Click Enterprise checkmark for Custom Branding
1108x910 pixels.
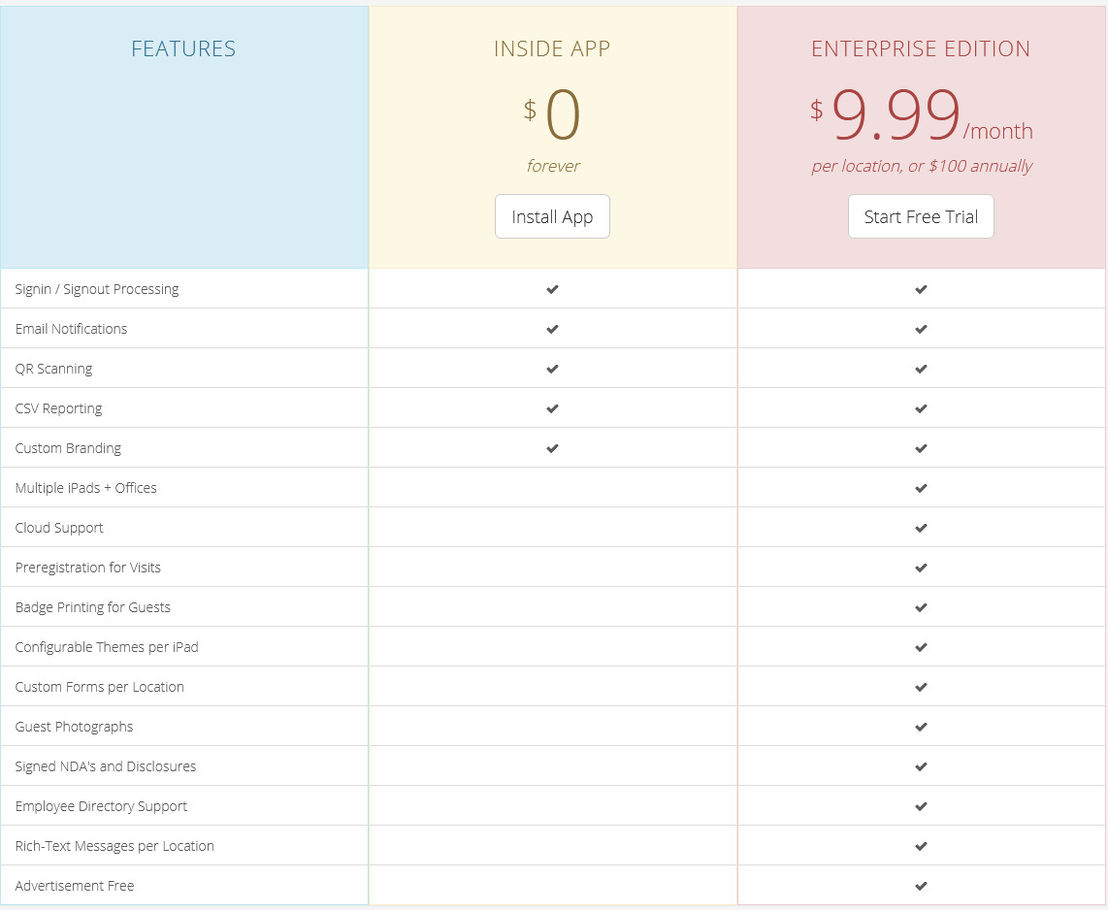point(921,448)
